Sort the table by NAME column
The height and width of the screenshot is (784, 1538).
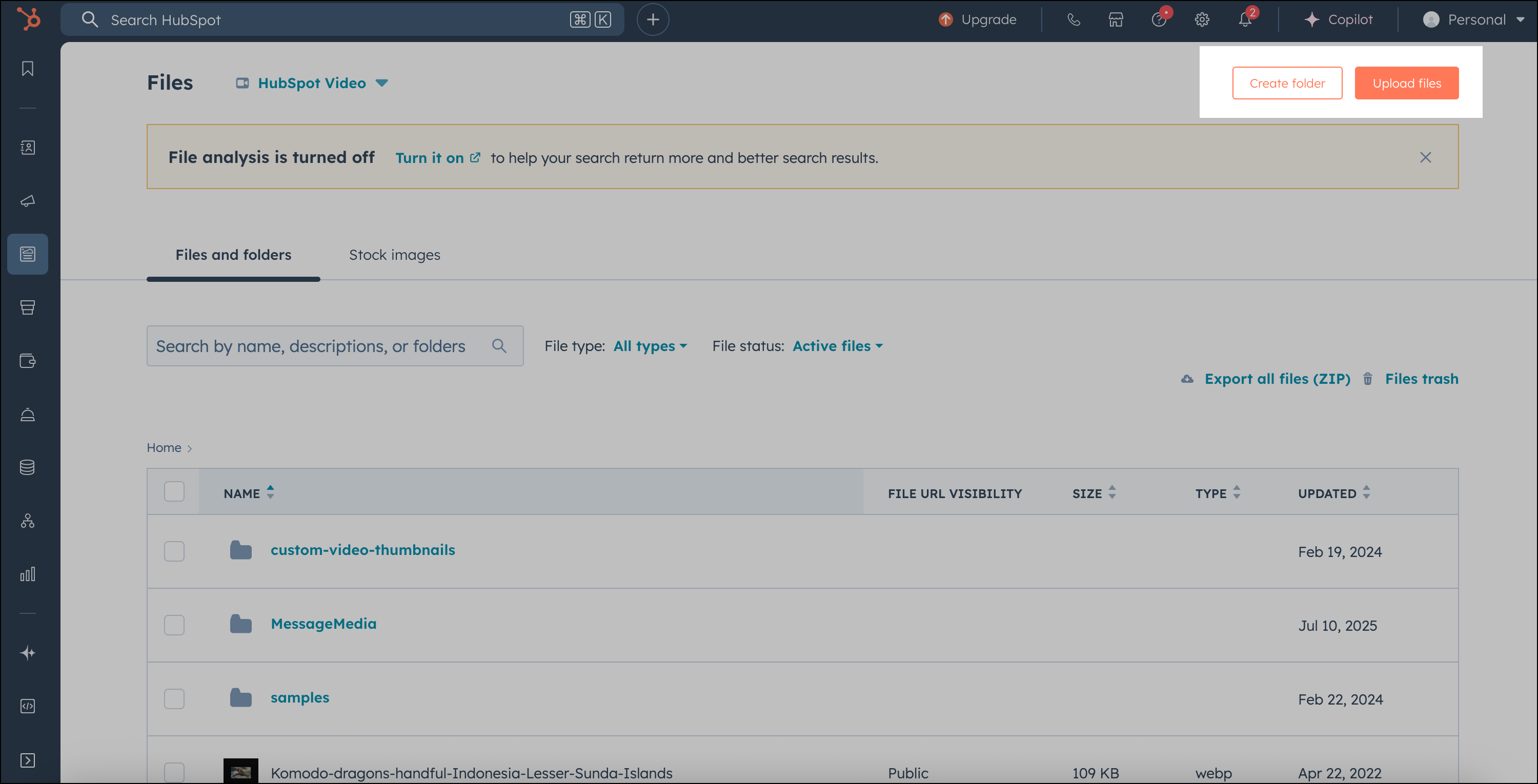click(249, 493)
